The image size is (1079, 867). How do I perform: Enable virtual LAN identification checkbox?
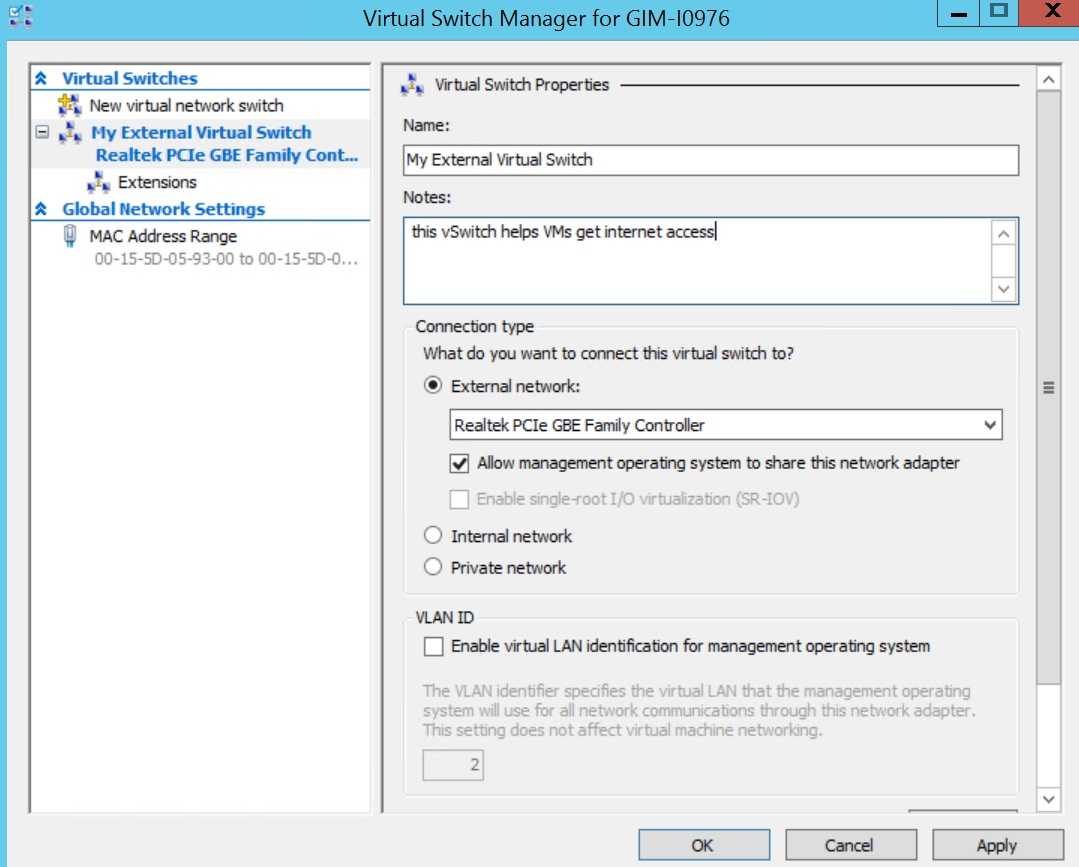[x=433, y=647]
